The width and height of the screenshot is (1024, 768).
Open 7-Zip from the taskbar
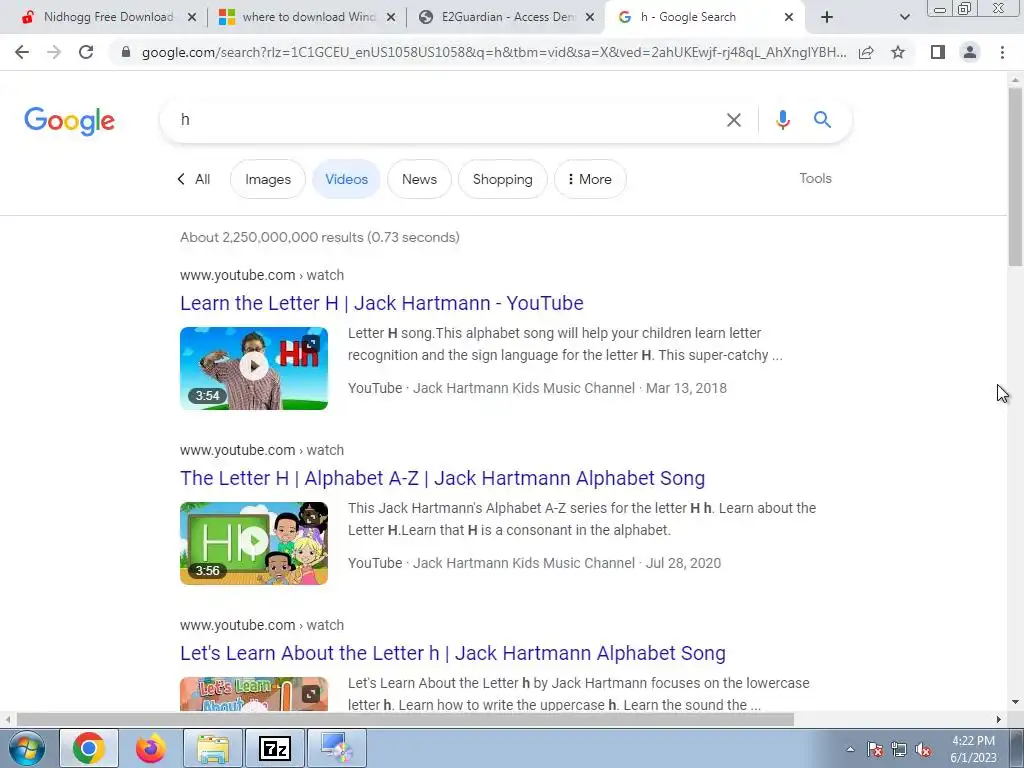275,748
